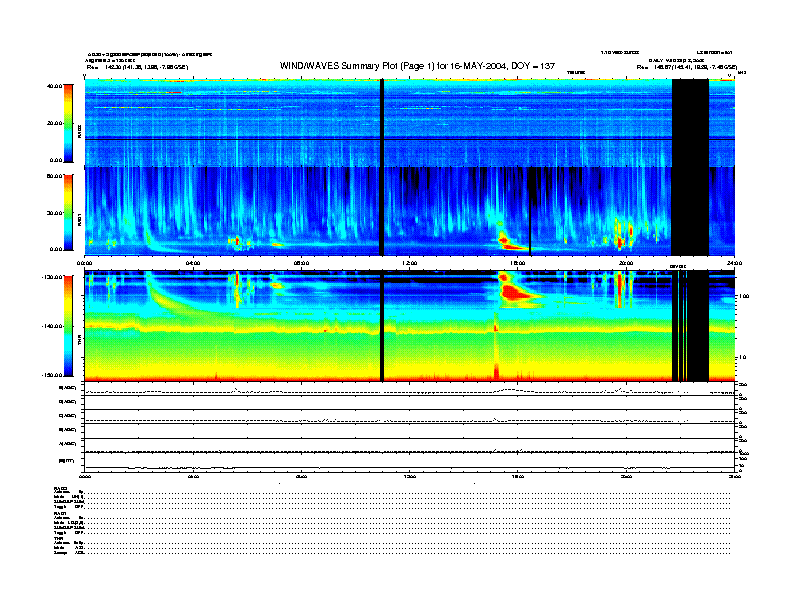Screen dimensions: 792x612
Task: Click the middle spectrogram color scale bar
Action: pyautogui.click(x=68, y=211)
